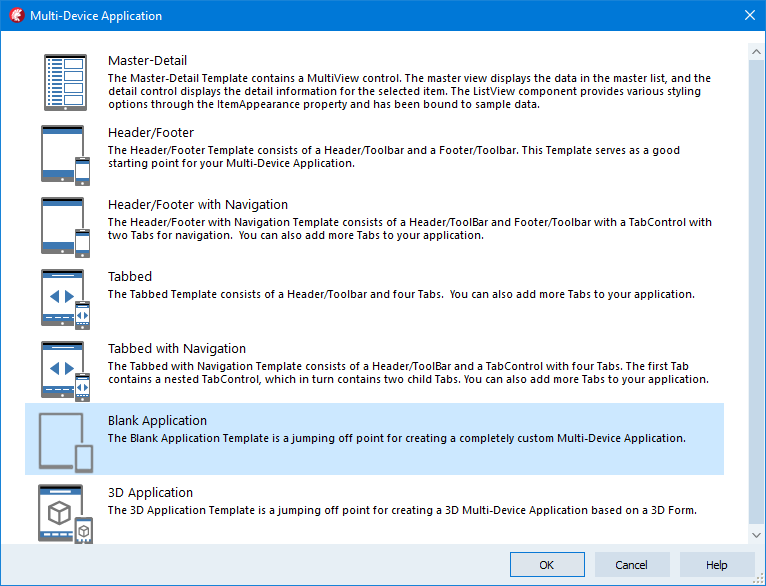This screenshot has height=586, width=766.
Task: Choose the Header/Footer title label
Action: pos(151,132)
